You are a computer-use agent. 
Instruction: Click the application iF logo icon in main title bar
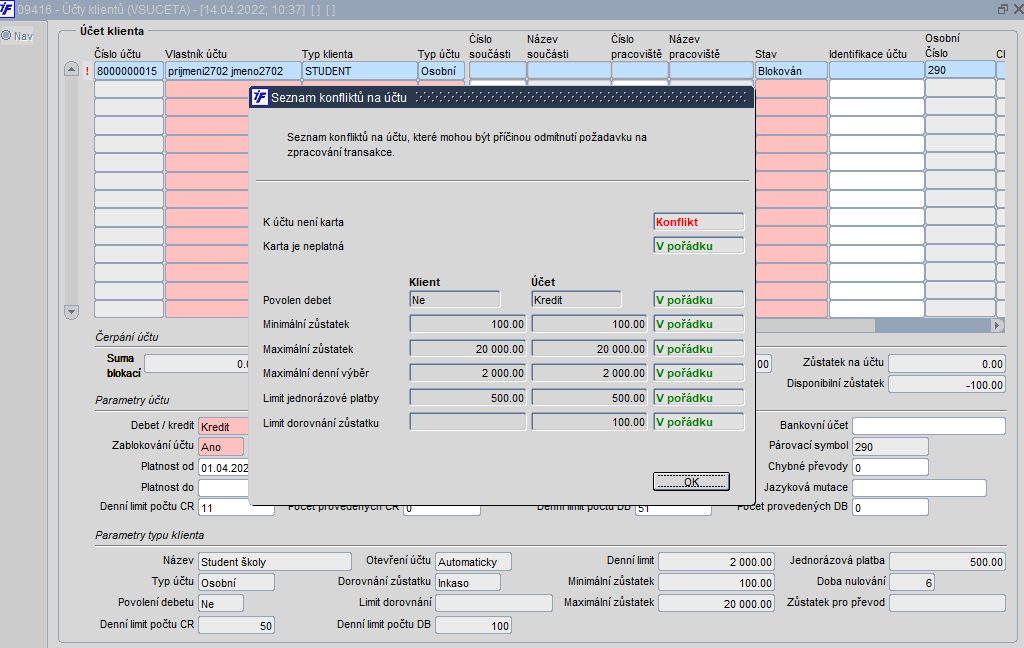pos(8,9)
